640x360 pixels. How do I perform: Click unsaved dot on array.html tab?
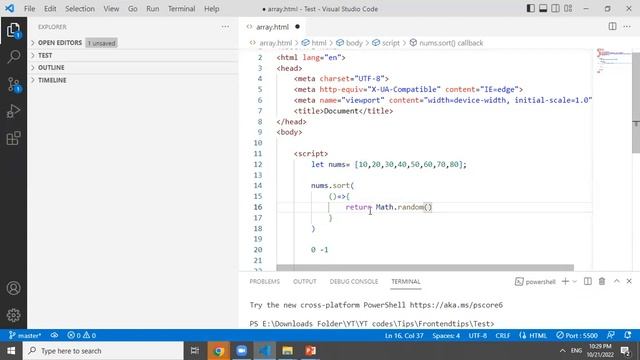click(x=298, y=27)
